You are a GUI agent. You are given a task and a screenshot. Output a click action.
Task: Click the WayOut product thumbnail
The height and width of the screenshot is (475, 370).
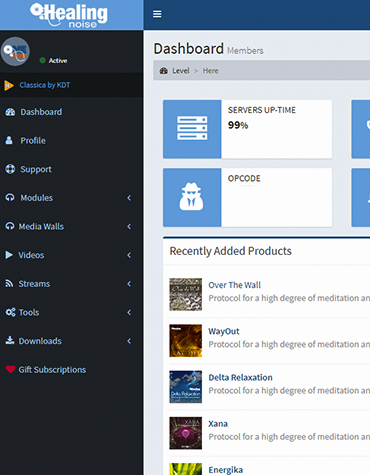tap(185, 341)
